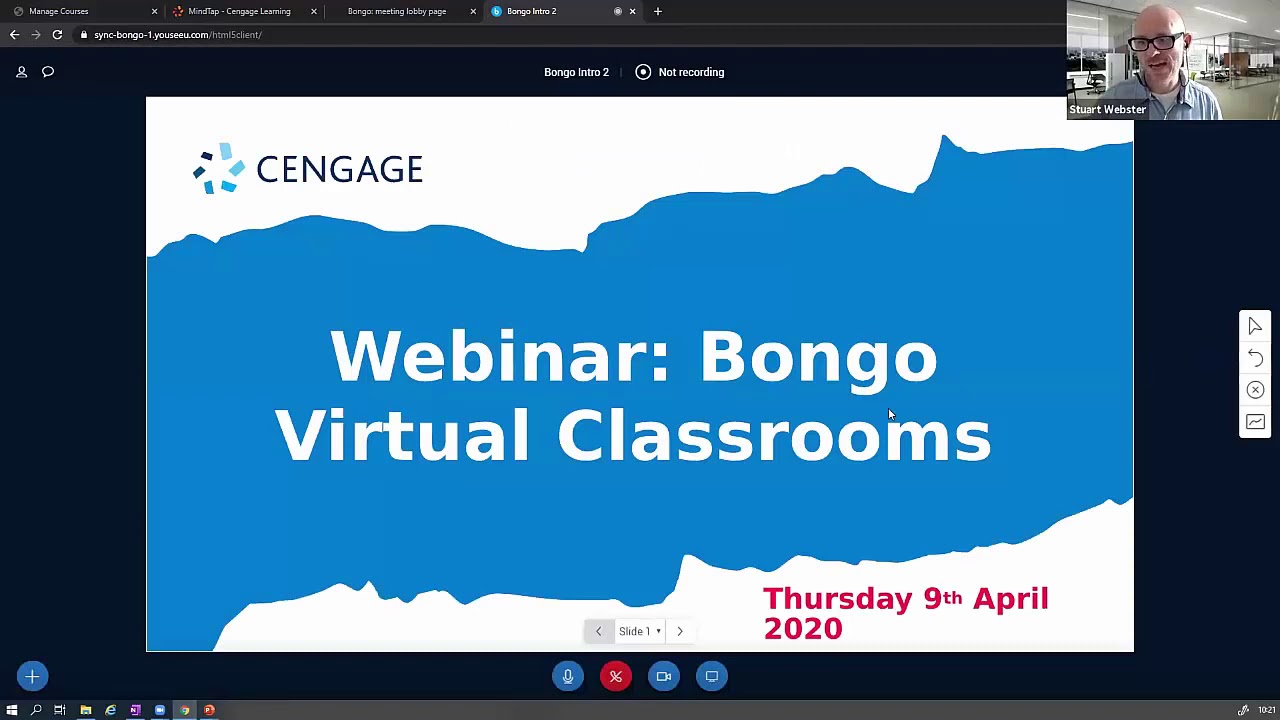Open the Slide 1 selector dropdown
Image resolution: width=1280 pixels, height=720 pixels.
pos(640,631)
